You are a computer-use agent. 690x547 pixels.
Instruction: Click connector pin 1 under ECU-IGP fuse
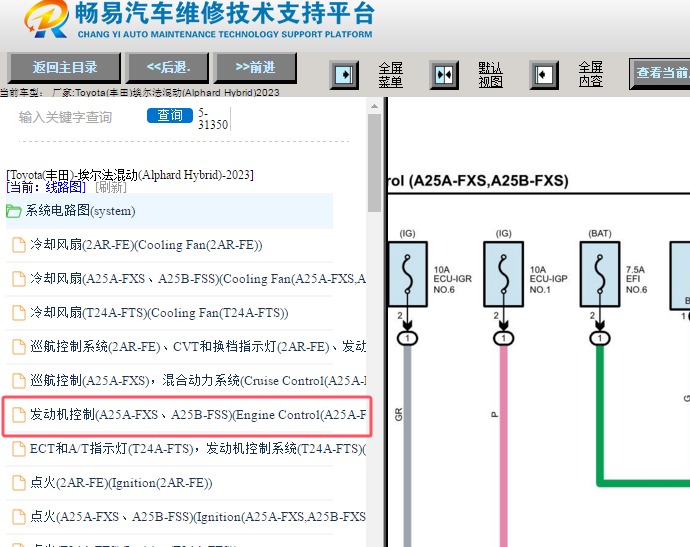coord(504,338)
